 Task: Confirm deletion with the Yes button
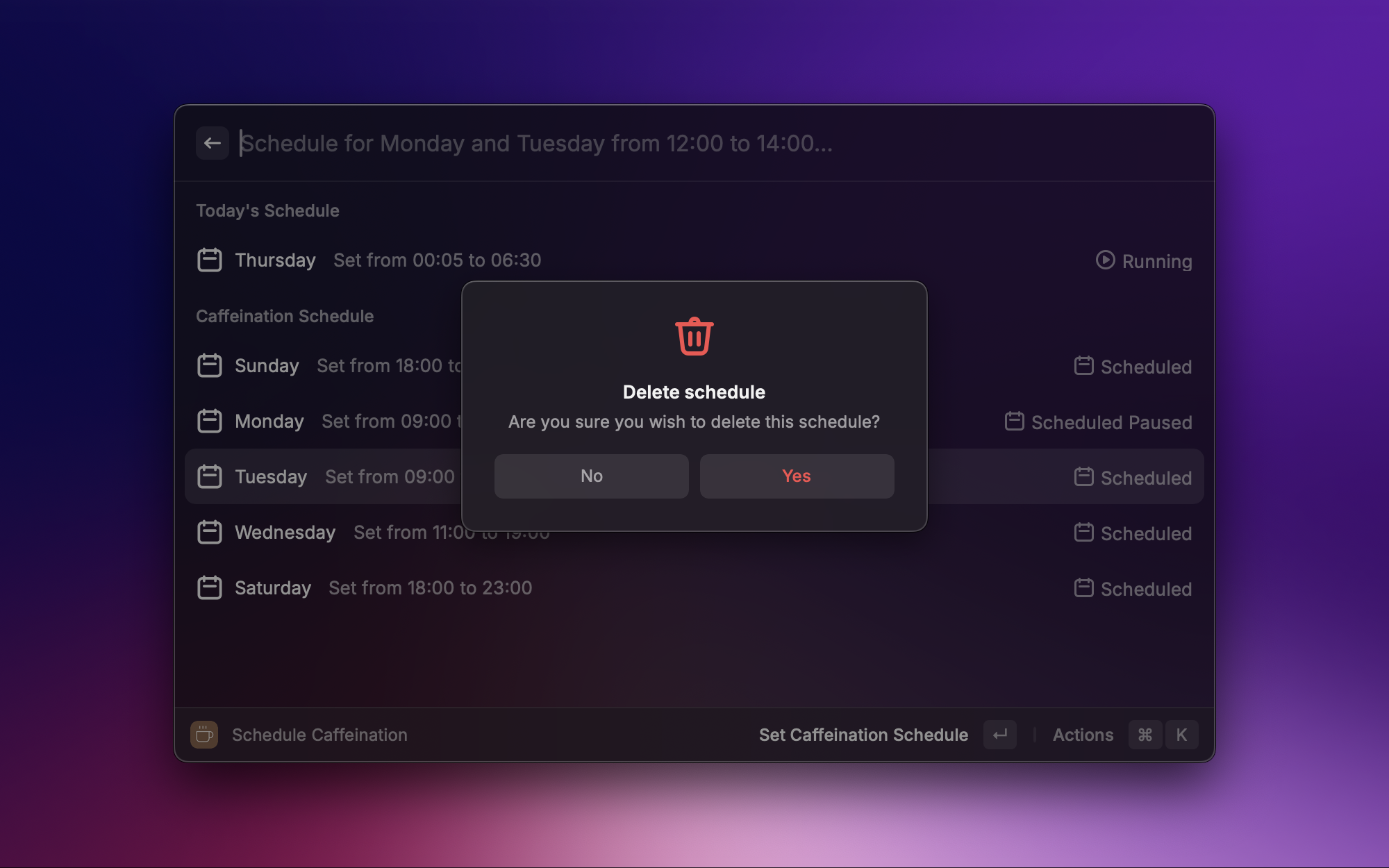pyautogui.click(x=797, y=476)
